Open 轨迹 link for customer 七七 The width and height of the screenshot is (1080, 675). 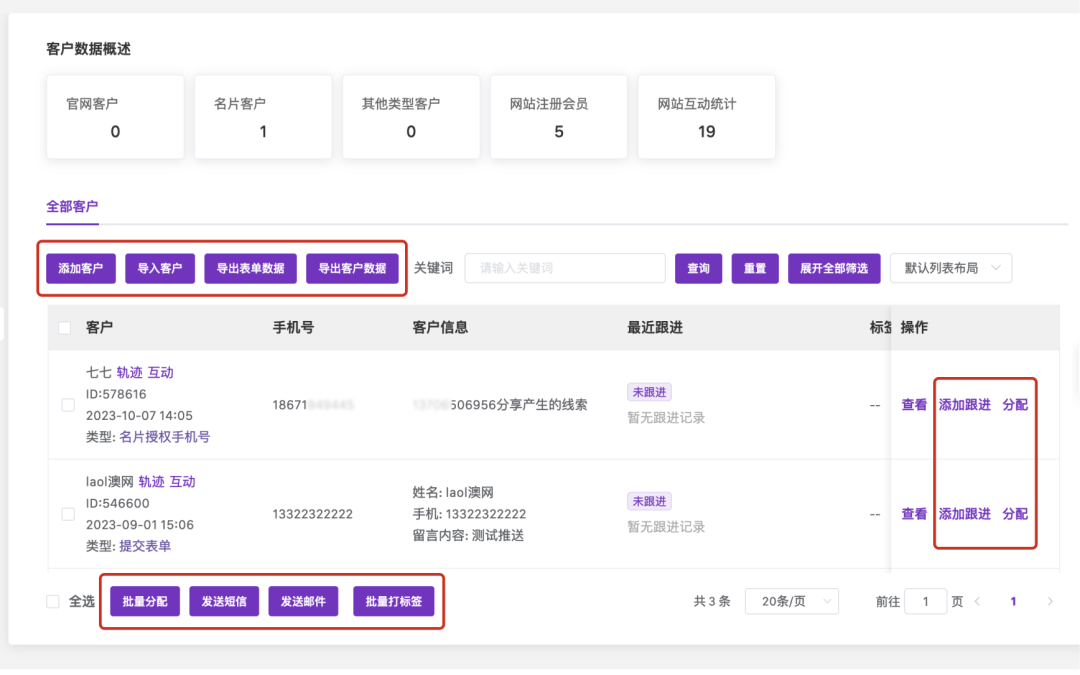pyautogui.click(x=129, y=372)
